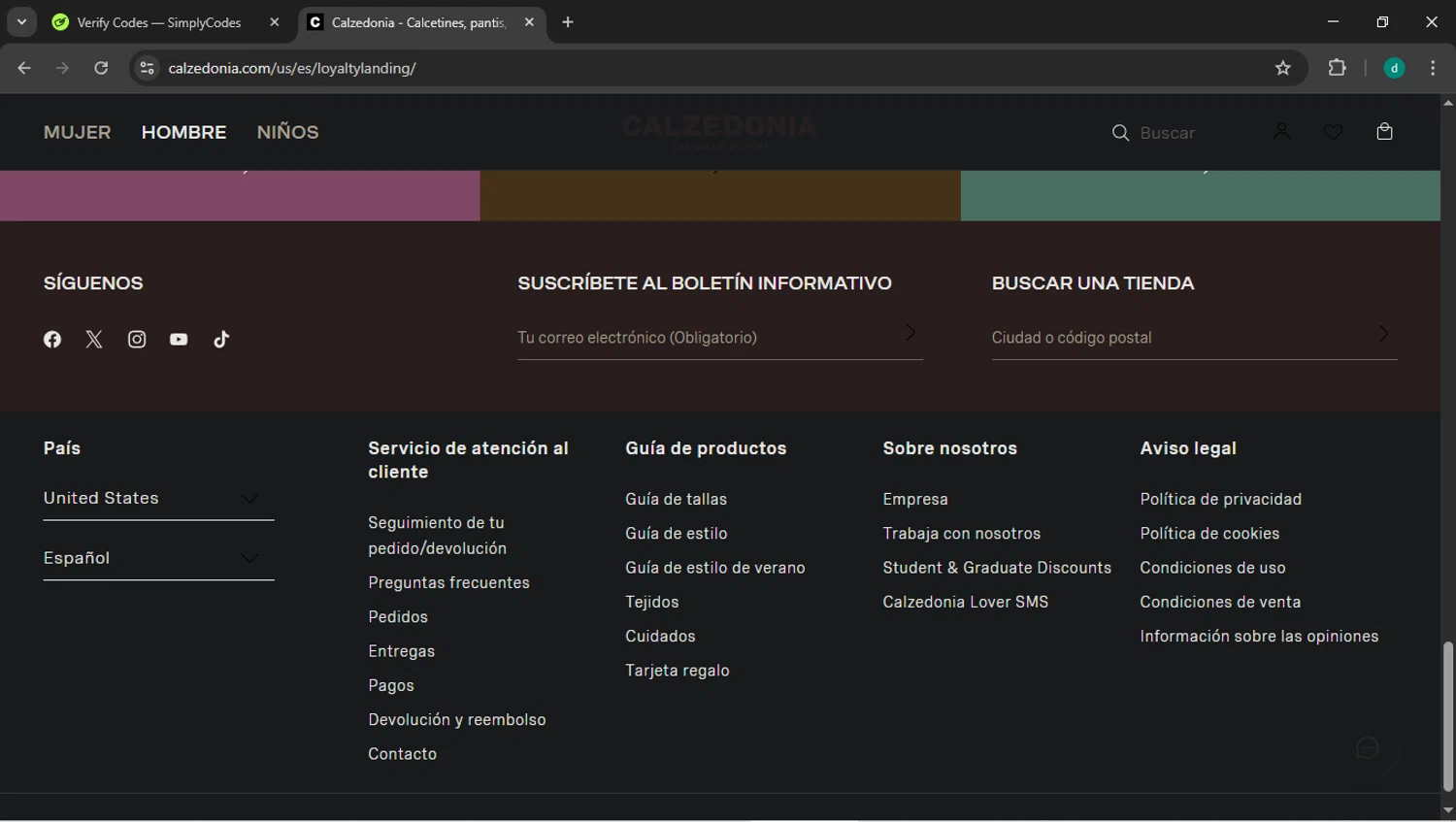Expand the United States country dropdown
The image size is (1456, 822).
(x=158, y=498)
